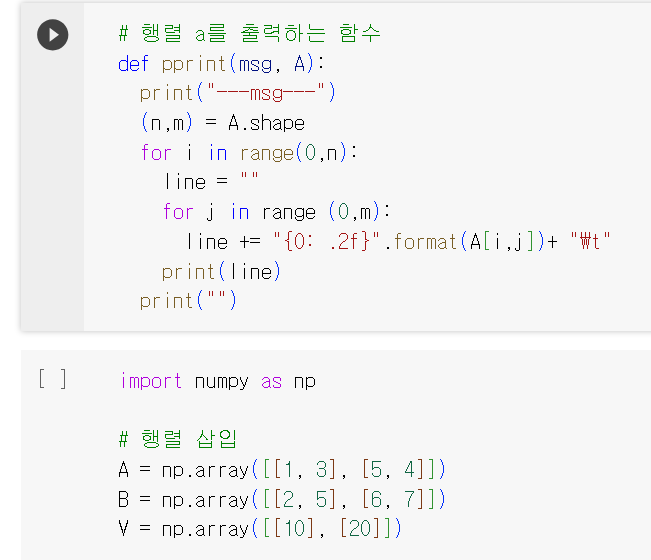This screenshot has width=651, height=560.
Task: Click the line 'def pprint(msg, A):'
Action: (x=221, y=64)
